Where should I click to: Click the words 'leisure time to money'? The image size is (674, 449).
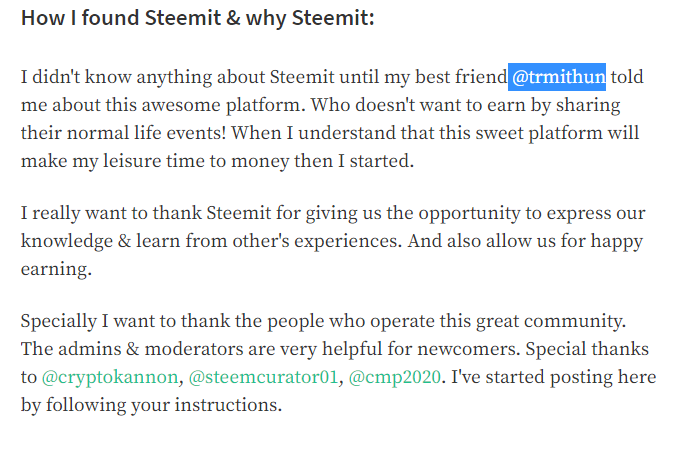pyautogui.click(x=196, y=161)
